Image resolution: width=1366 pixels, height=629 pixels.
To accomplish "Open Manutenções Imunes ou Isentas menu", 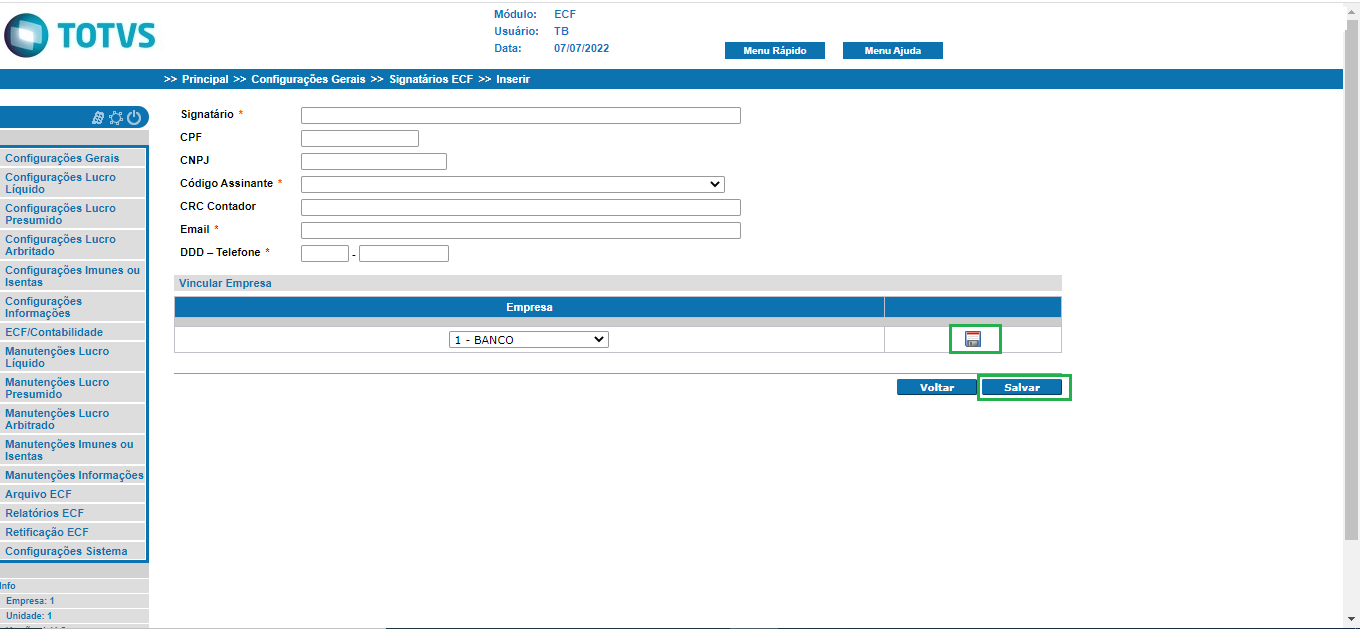I will click(x=74, y=450).
